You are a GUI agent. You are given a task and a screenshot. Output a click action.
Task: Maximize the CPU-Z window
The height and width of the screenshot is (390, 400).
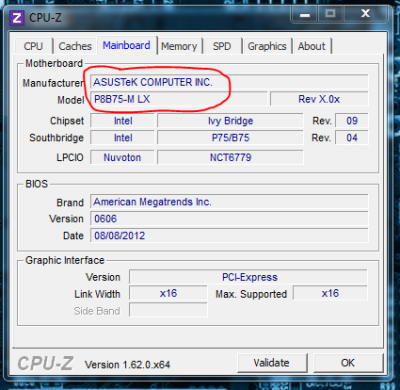tap(330, 14)
